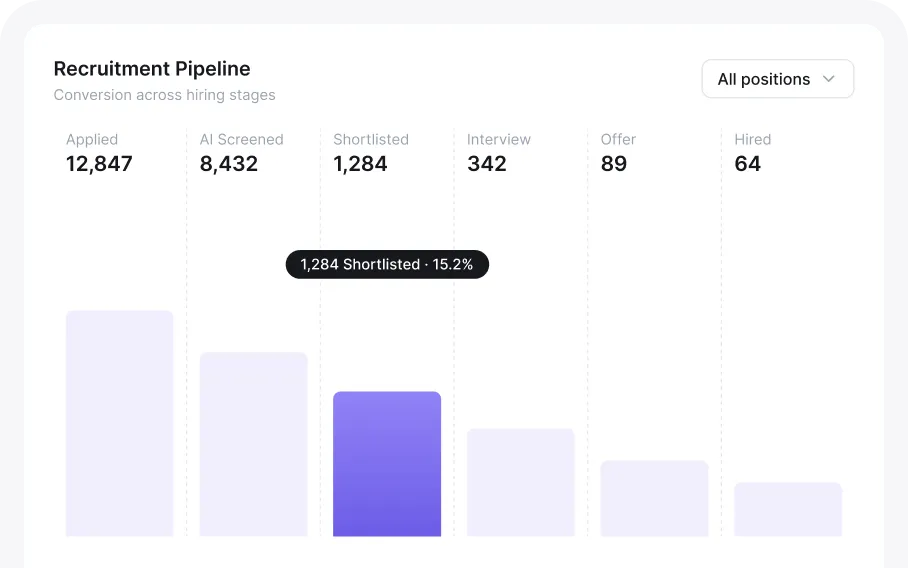This screenshot has width=908, height=568.
Task: Click the chevron in All positions selector
Action: (x=829, y=79)
